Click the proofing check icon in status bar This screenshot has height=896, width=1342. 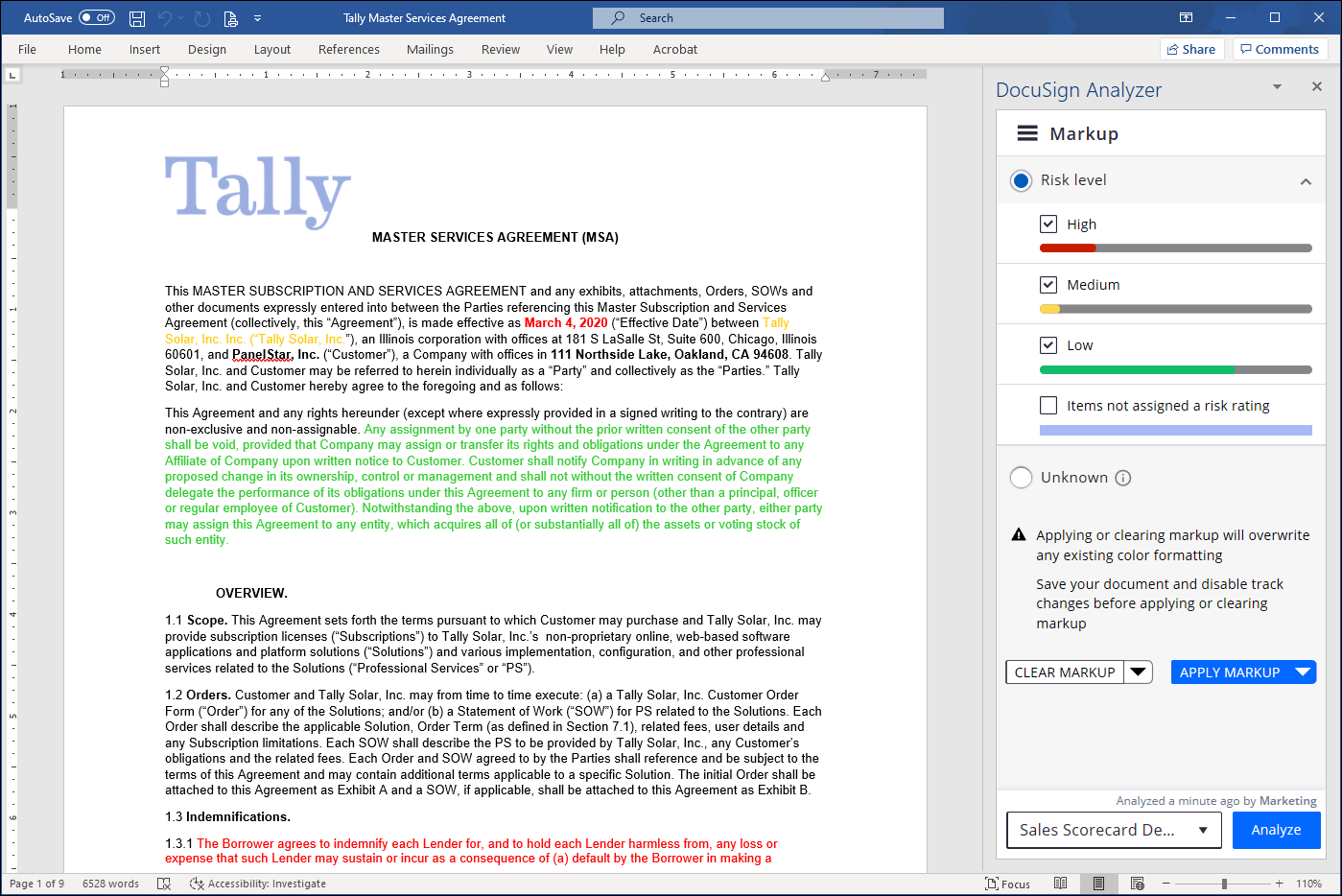[x=164, y=884]
